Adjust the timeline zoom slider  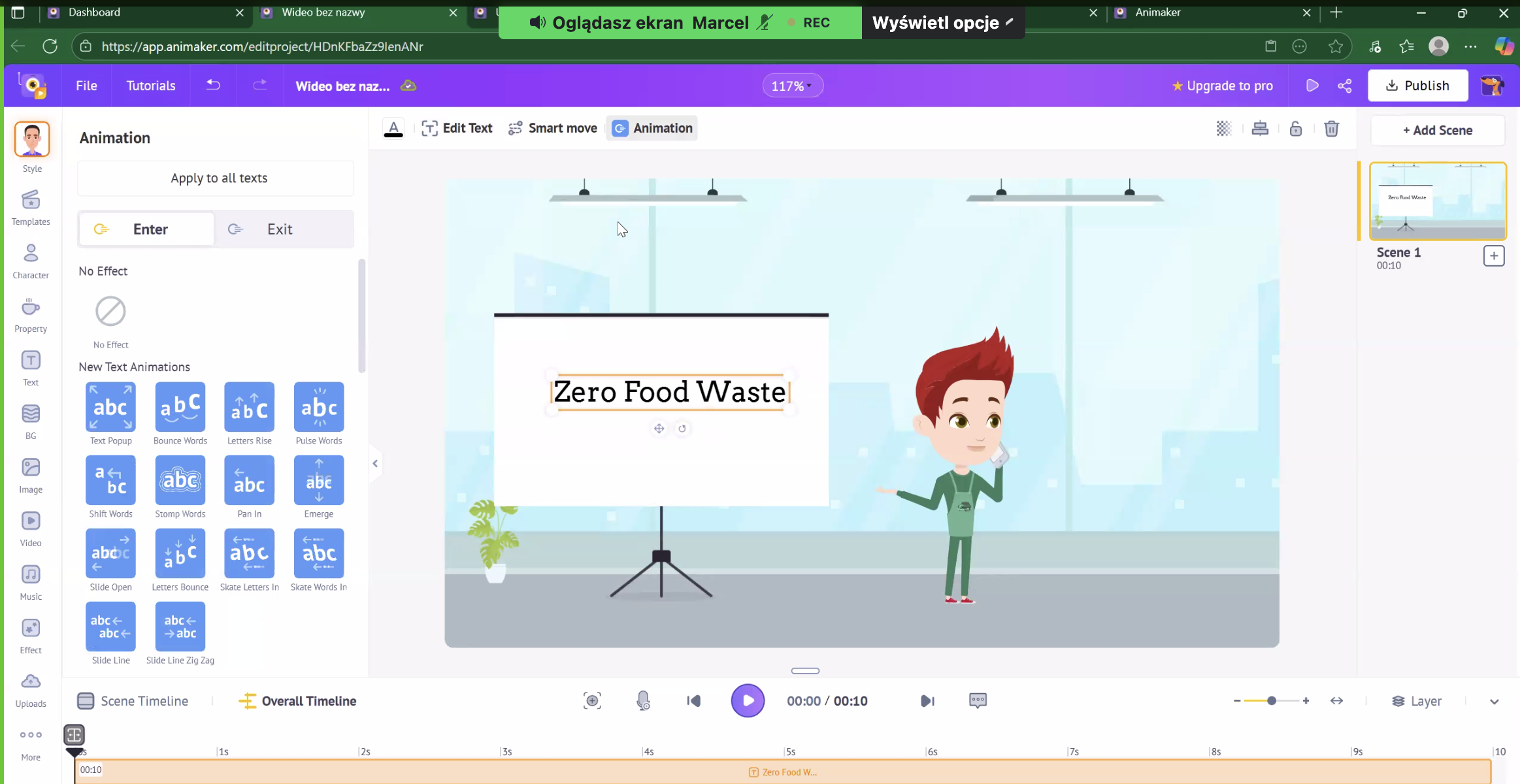pos(1270,700)
